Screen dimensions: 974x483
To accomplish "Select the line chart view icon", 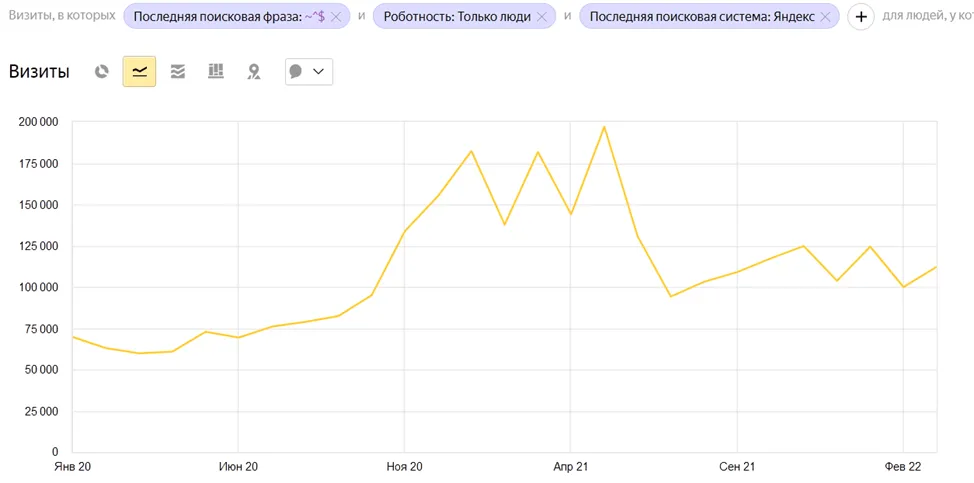I will coord(139,71).
